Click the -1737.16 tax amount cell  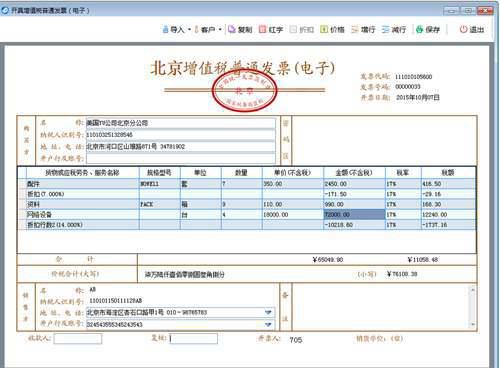(x=448, y=225)
